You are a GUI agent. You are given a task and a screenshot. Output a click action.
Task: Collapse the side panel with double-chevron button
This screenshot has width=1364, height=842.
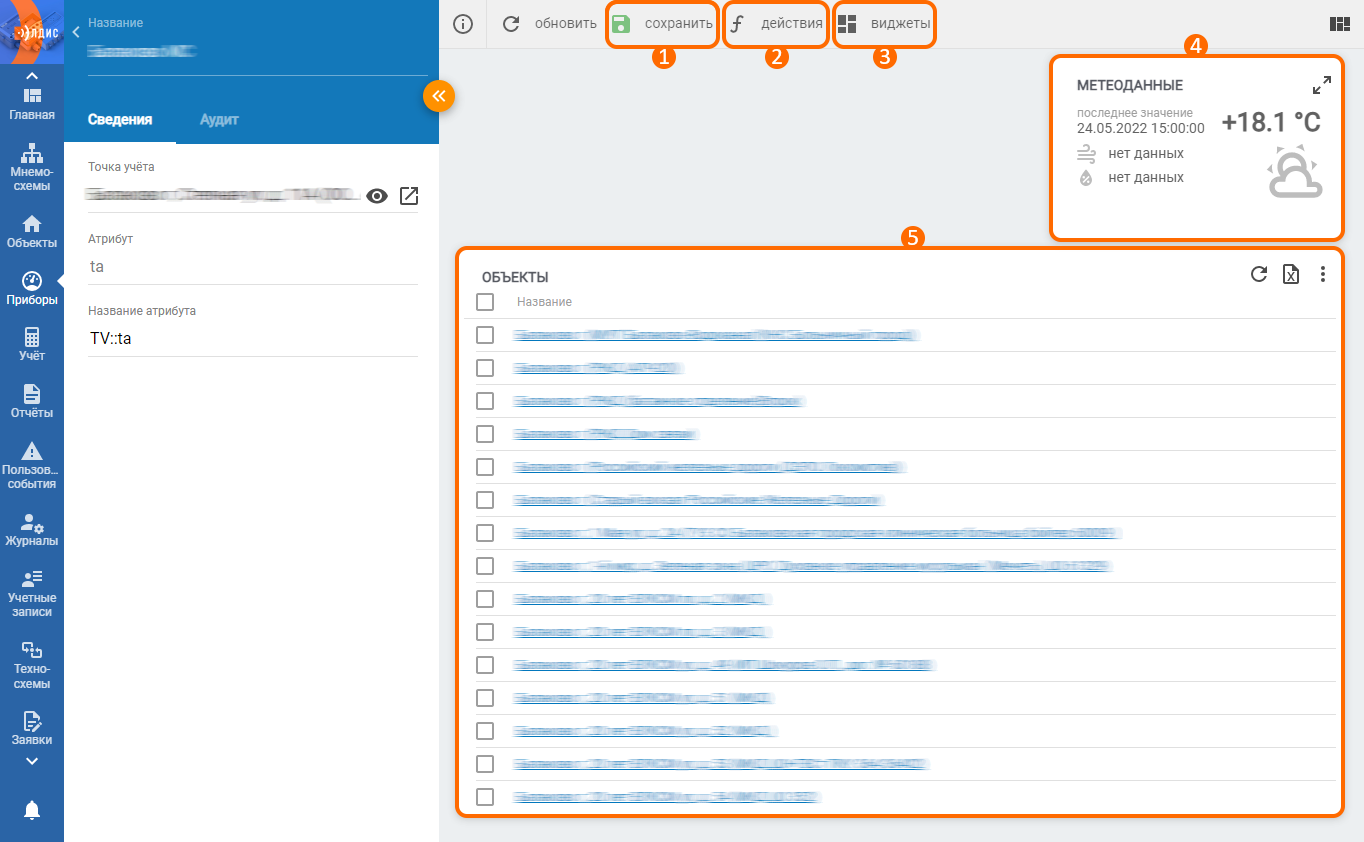439,95
